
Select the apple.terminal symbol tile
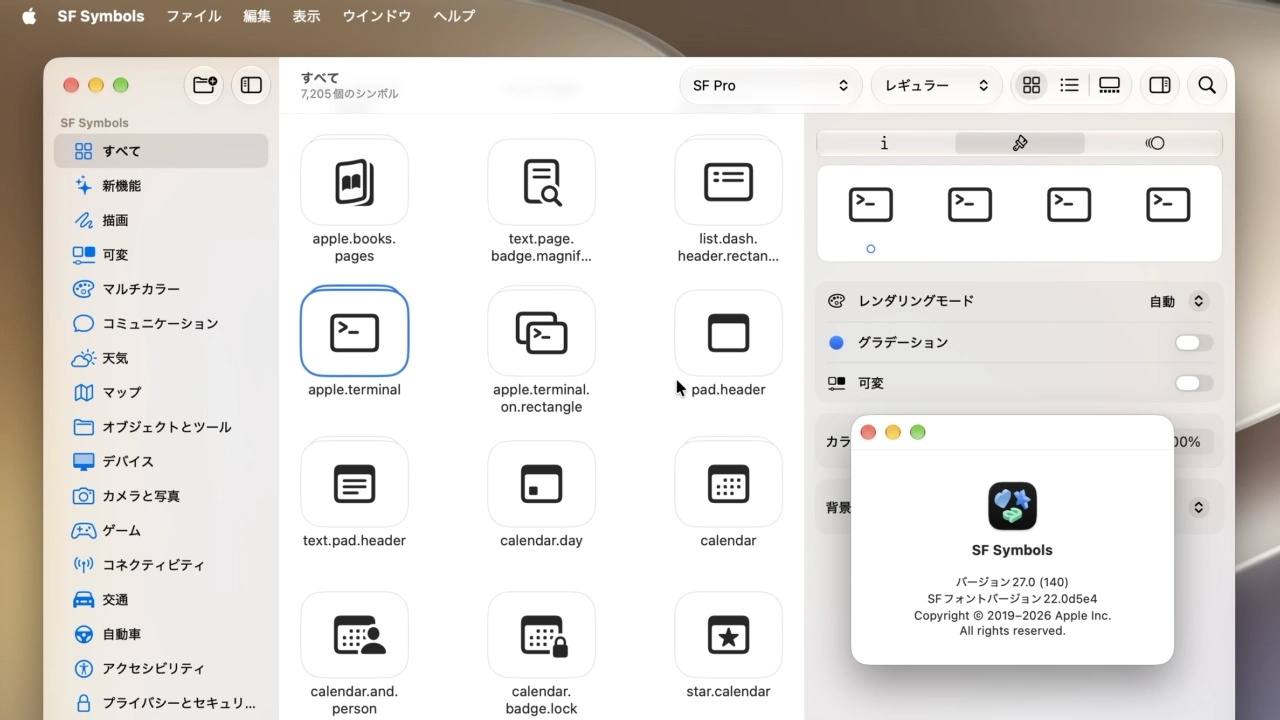point(354,332)
